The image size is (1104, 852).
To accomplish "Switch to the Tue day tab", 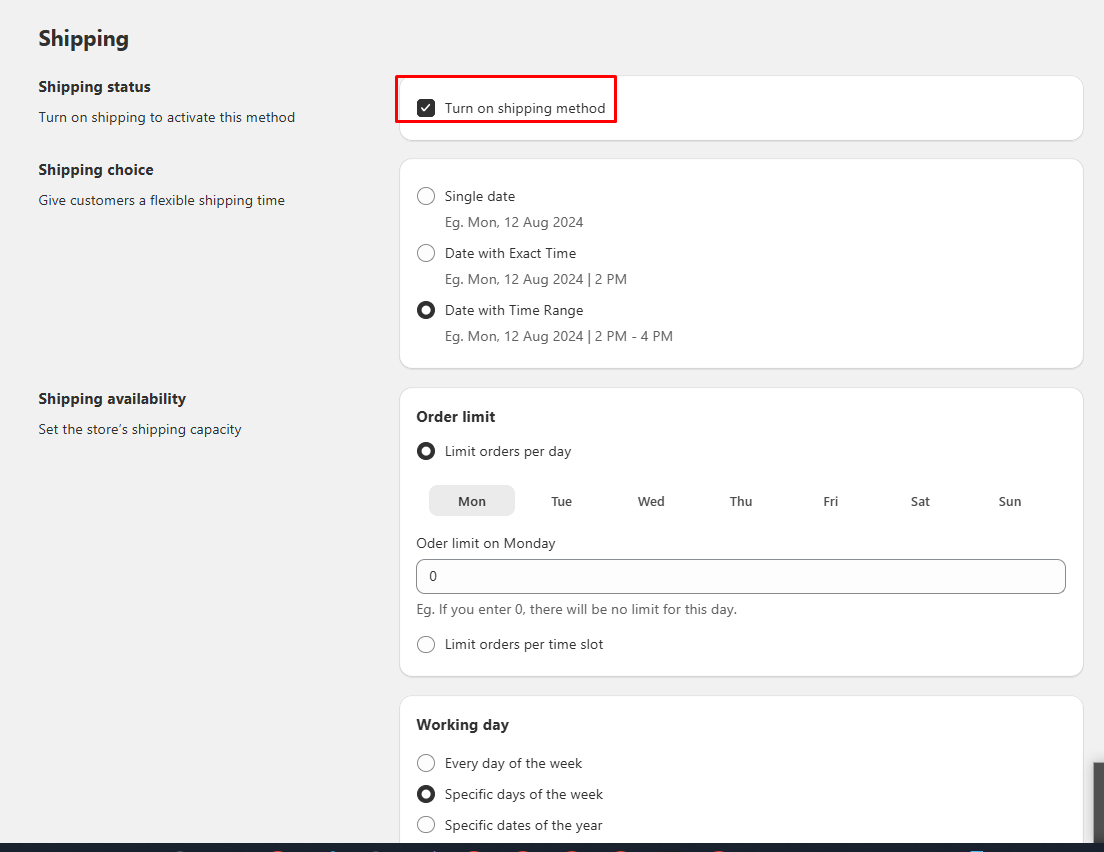I will click(x=562, y=501).
